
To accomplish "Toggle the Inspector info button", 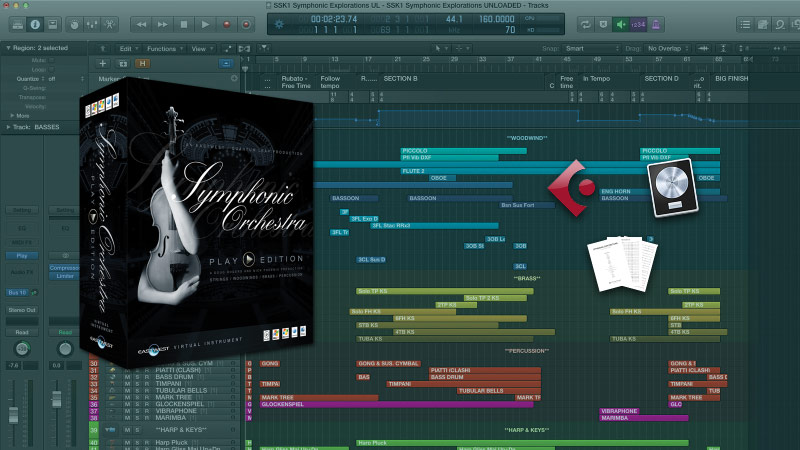I will (35, 24).
